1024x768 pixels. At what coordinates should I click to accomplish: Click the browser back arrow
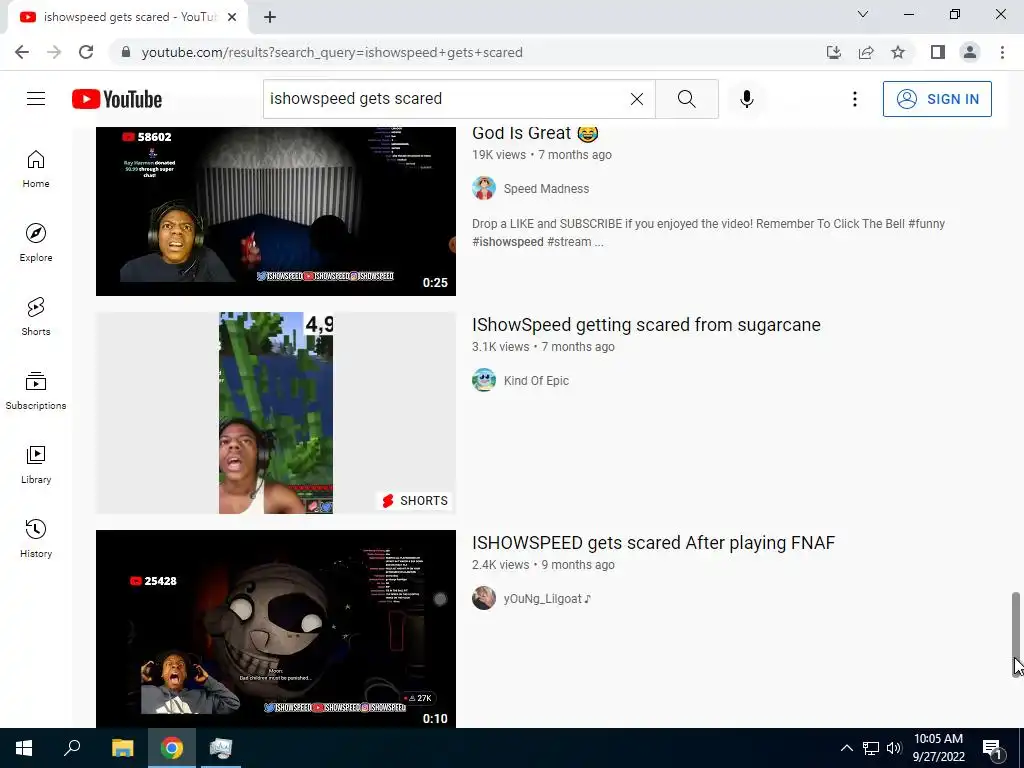(x=22, y=52)
